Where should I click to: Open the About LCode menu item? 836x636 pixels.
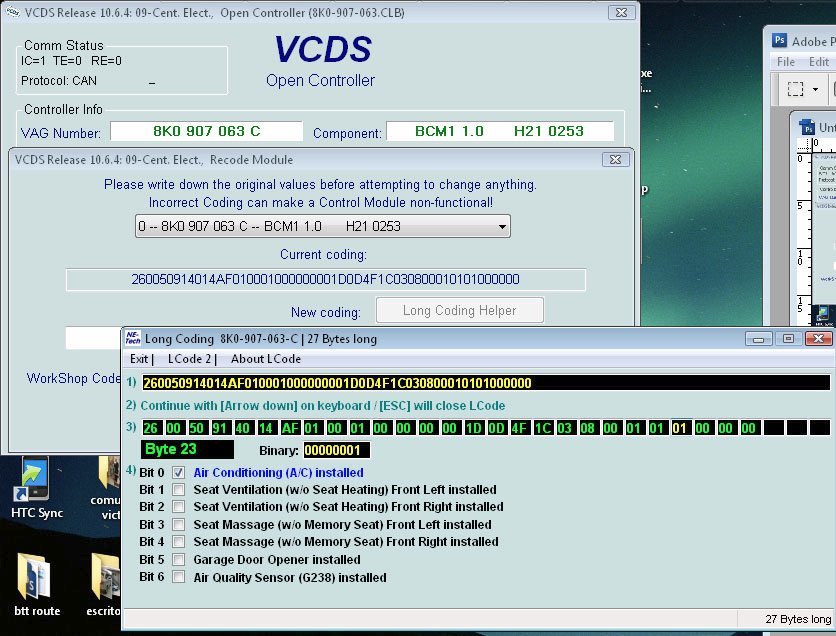point(266,359)
